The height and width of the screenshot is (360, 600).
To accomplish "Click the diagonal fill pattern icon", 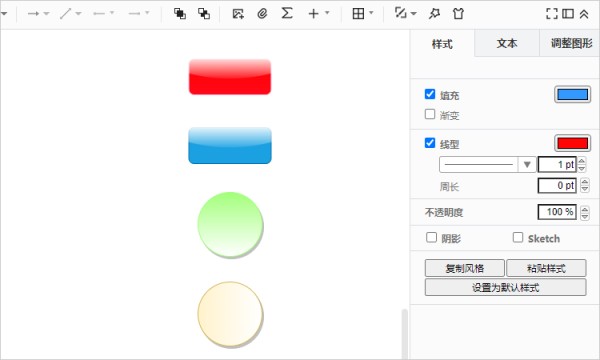I will 401,13.
